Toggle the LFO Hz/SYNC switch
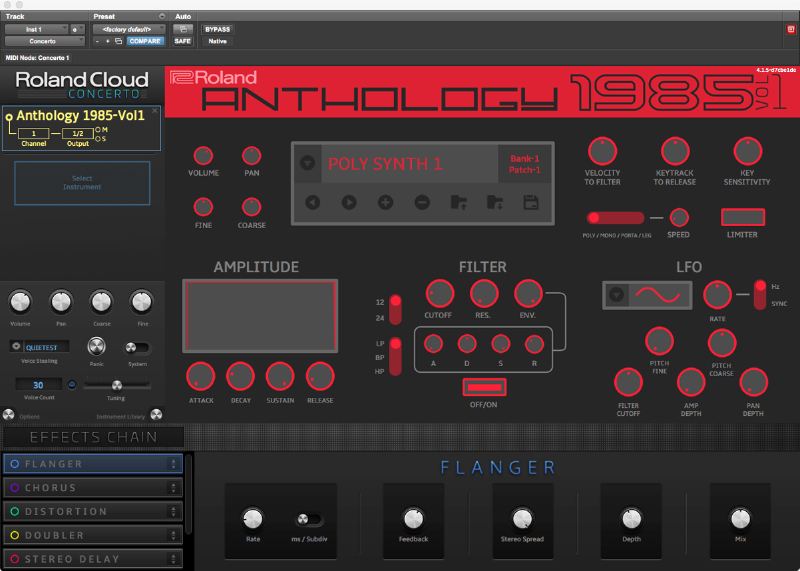Viewport: 800px width, 571px height. click(x=760, y=295)
